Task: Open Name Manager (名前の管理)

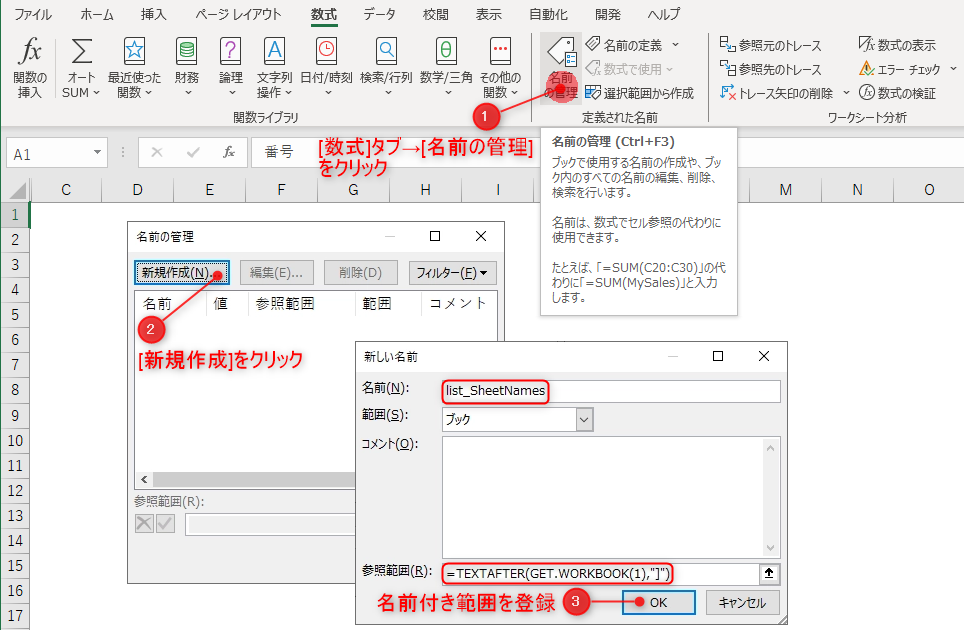Action: [x=561, y=67]
